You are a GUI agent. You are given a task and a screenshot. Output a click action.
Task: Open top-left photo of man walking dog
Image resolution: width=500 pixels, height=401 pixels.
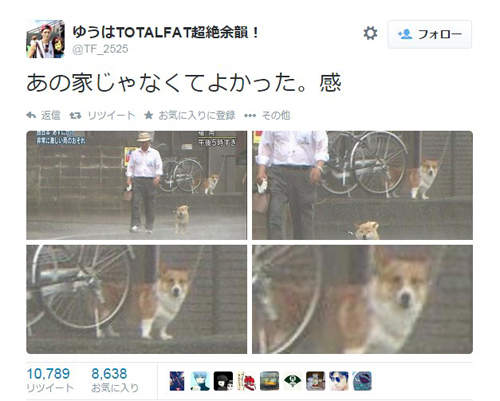click(x=137, y=185)
